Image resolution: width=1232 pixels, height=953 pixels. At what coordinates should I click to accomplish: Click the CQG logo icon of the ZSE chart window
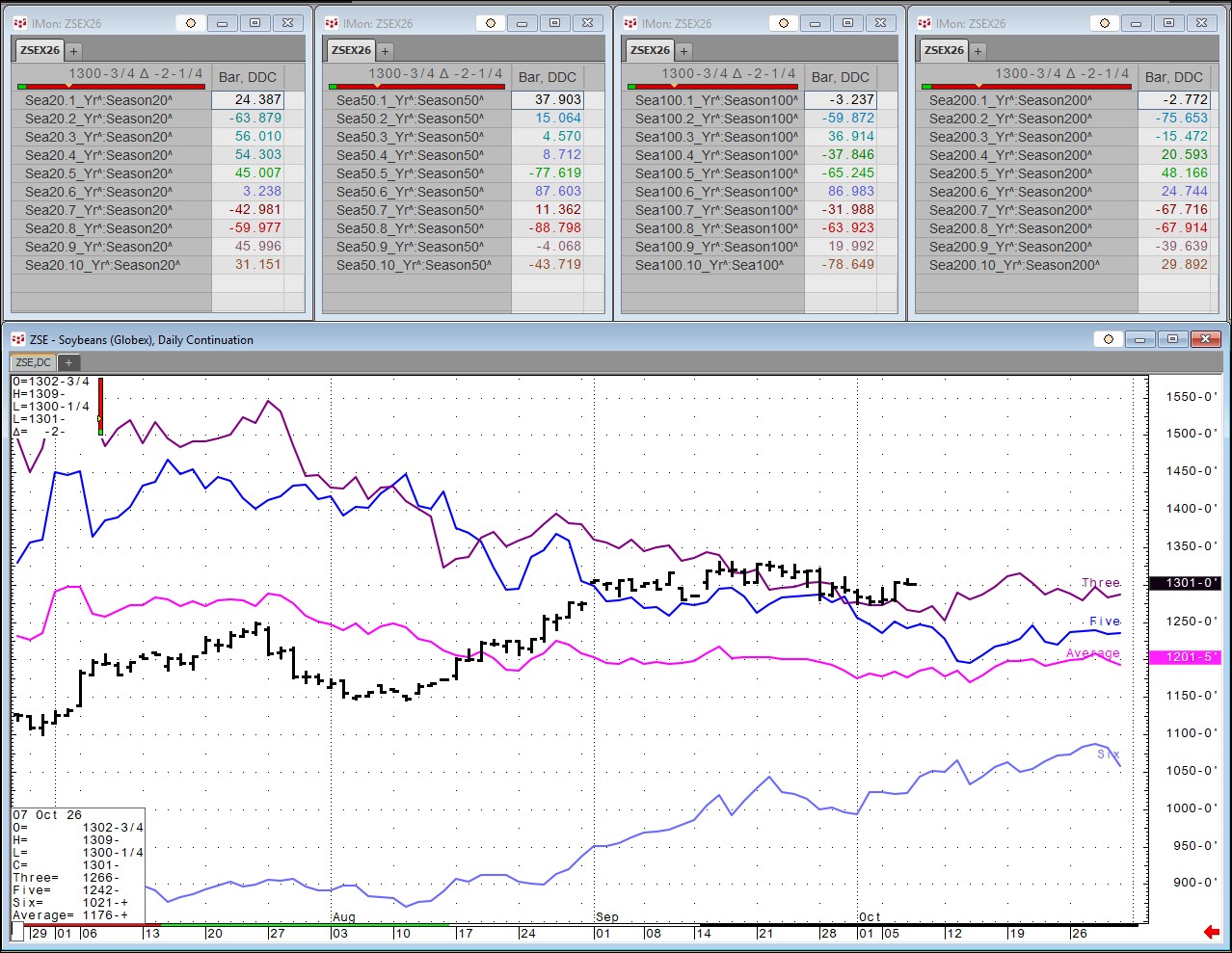coord(19,339)
